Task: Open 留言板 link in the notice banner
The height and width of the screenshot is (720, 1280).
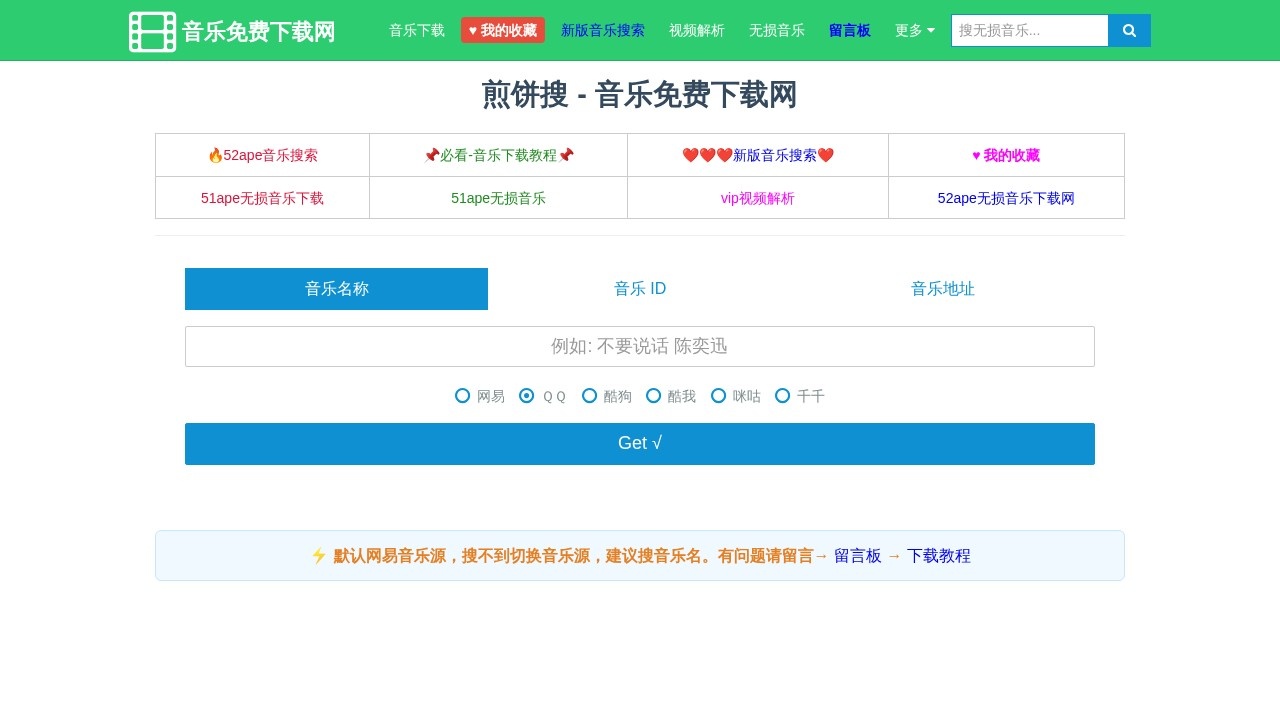Action: pyautogui.click(x=858, y=556)
